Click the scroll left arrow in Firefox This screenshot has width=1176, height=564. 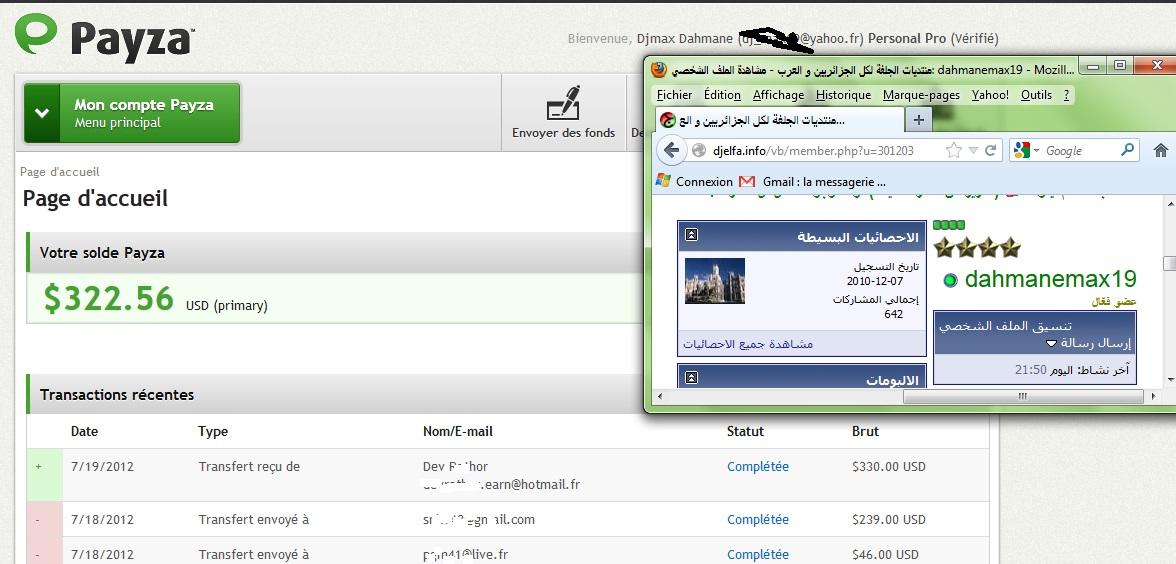point(658,396)
